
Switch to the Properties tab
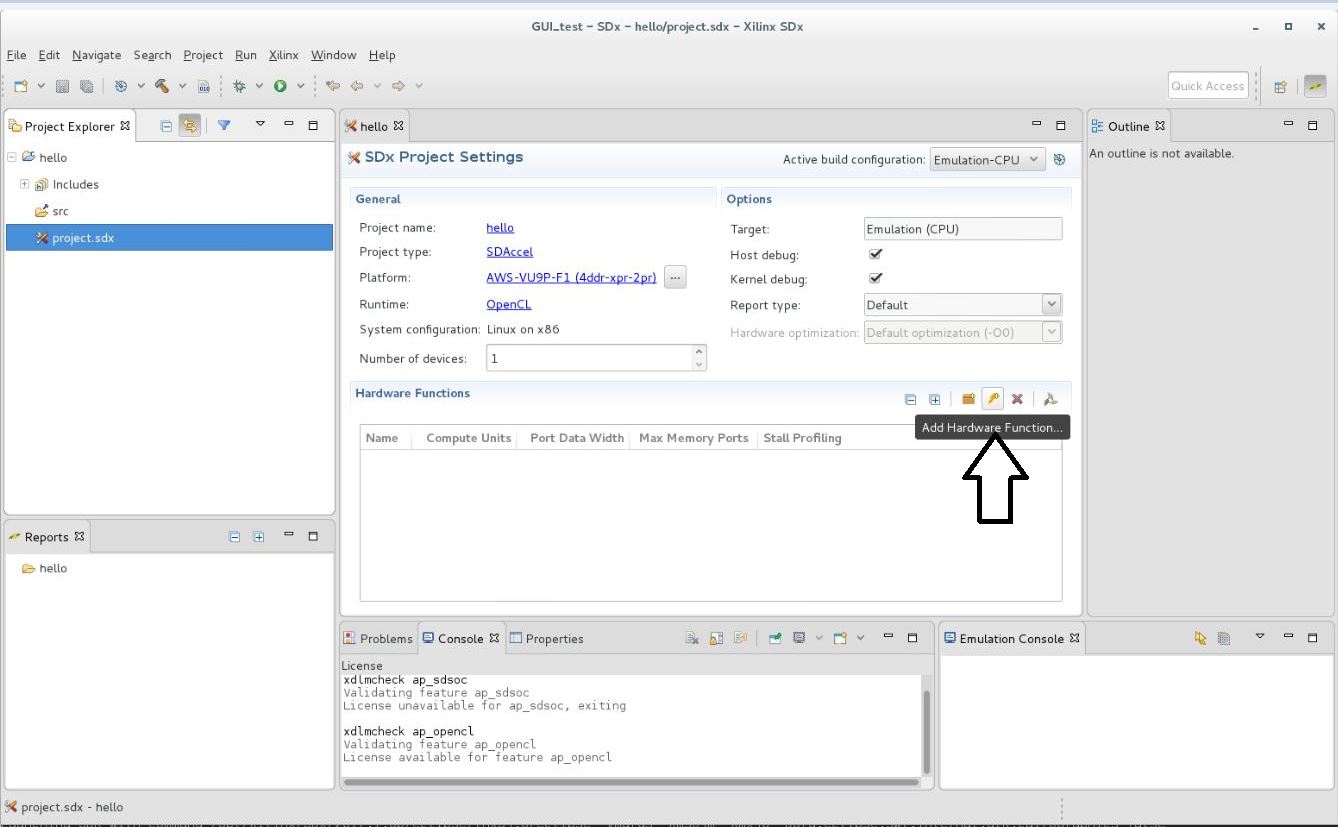coord(546,638)
